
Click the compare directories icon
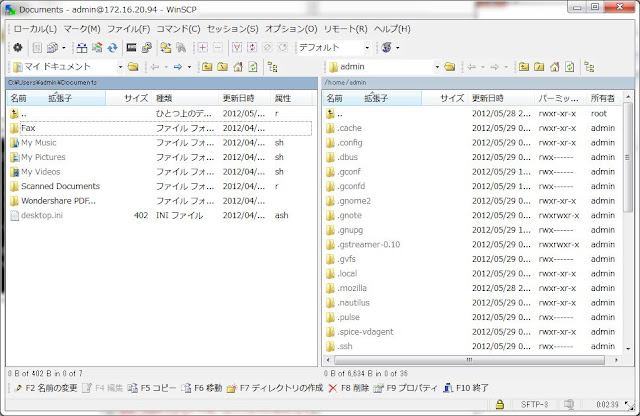point(82,48)
